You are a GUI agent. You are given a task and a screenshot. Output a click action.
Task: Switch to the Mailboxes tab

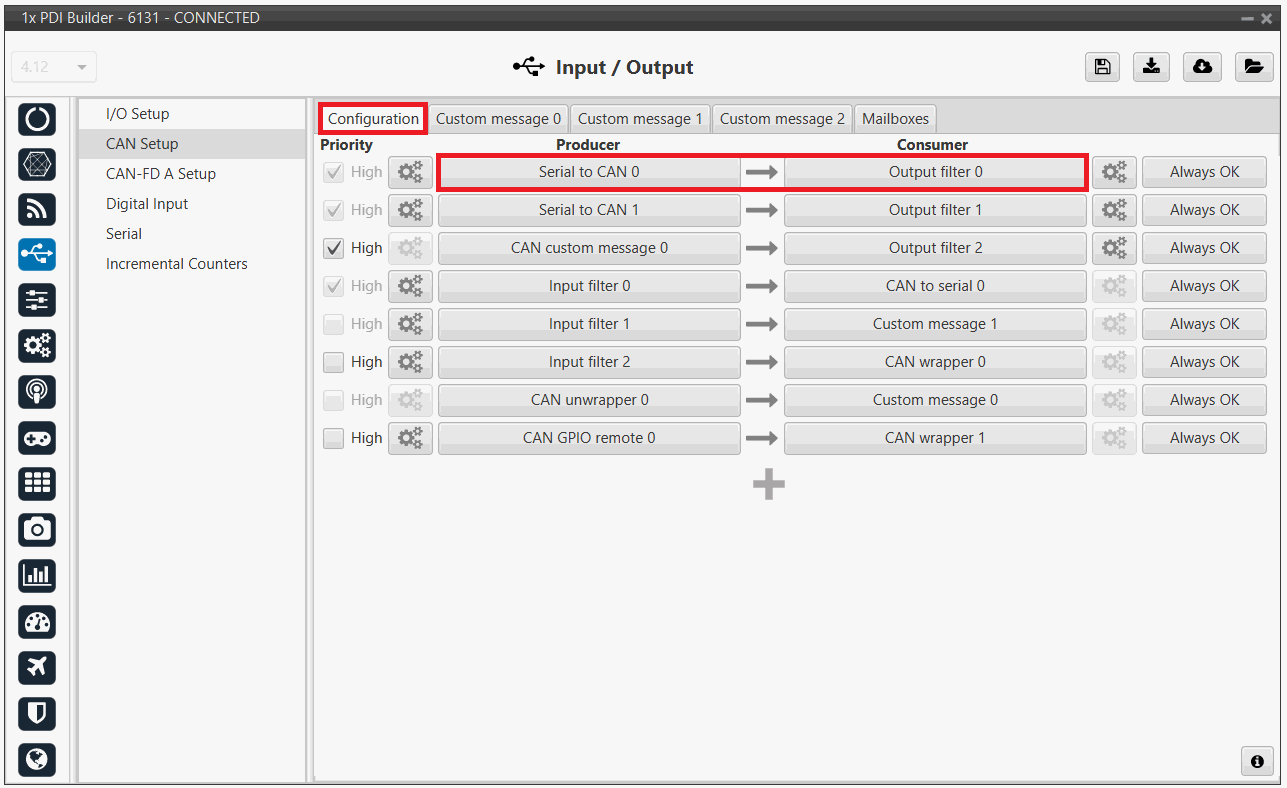point(895,118)
